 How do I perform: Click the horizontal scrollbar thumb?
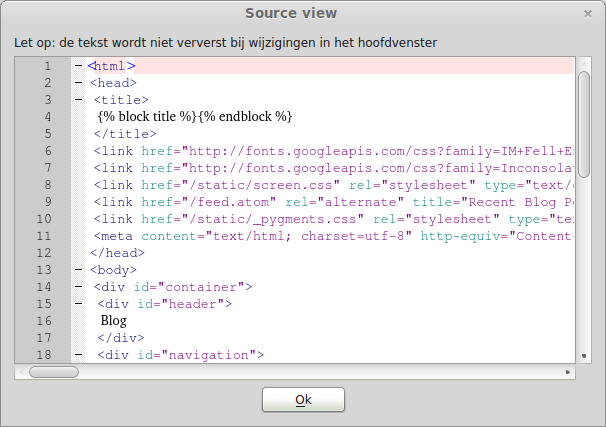54,372
